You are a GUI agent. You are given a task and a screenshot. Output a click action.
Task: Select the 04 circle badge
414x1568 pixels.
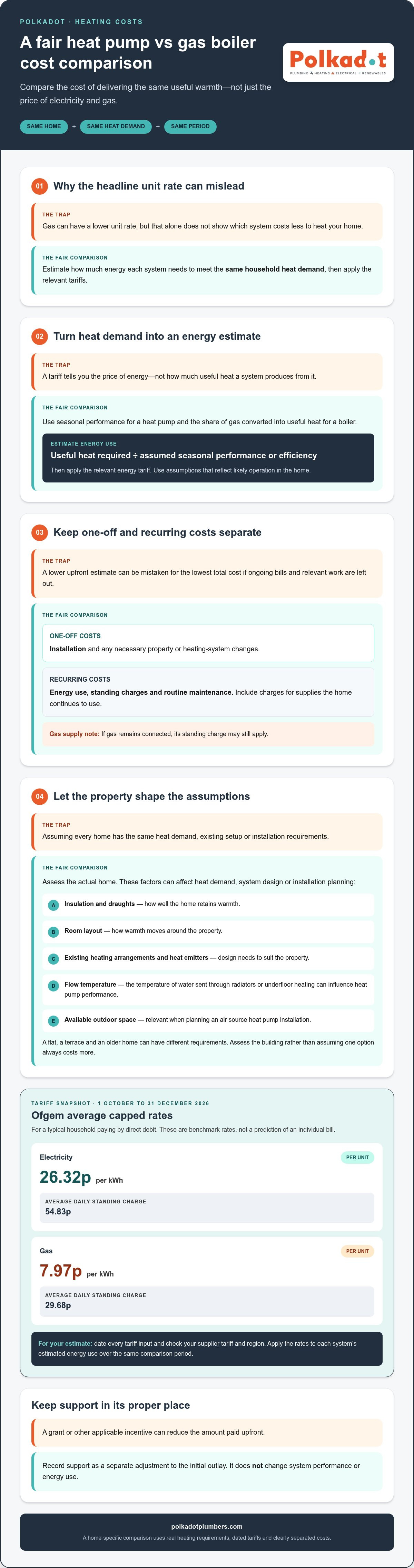tap(40, 797)
